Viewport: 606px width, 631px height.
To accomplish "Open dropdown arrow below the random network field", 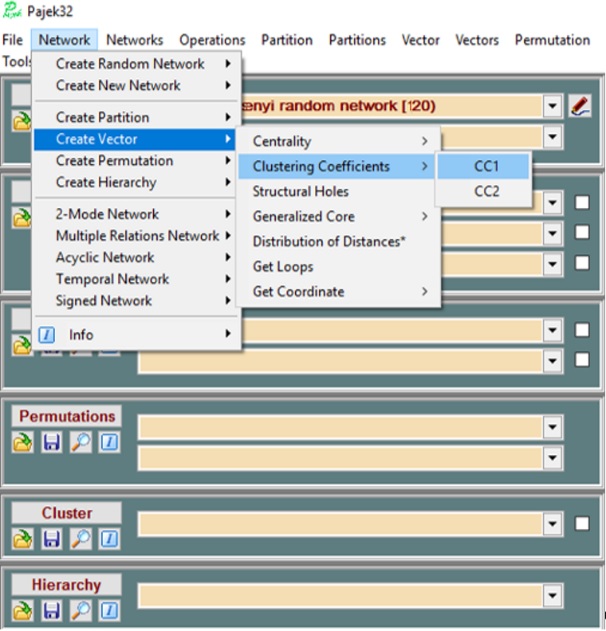I will pyautogui.click(x=552, y=137).
